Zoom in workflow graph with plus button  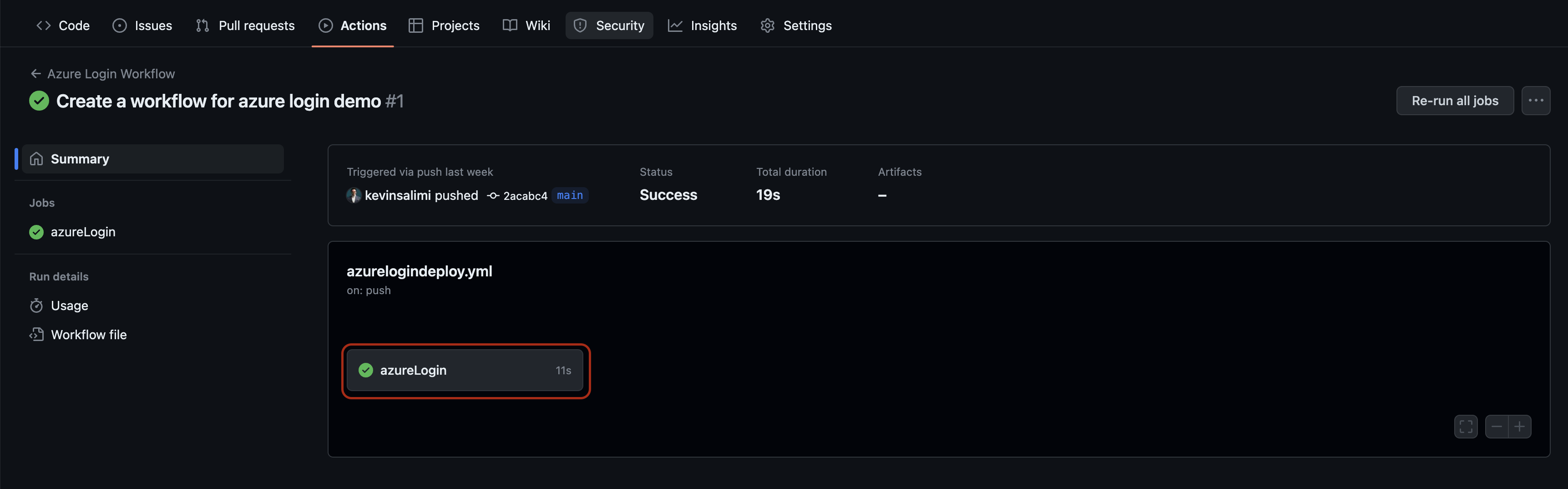(x=1520, y=427)
